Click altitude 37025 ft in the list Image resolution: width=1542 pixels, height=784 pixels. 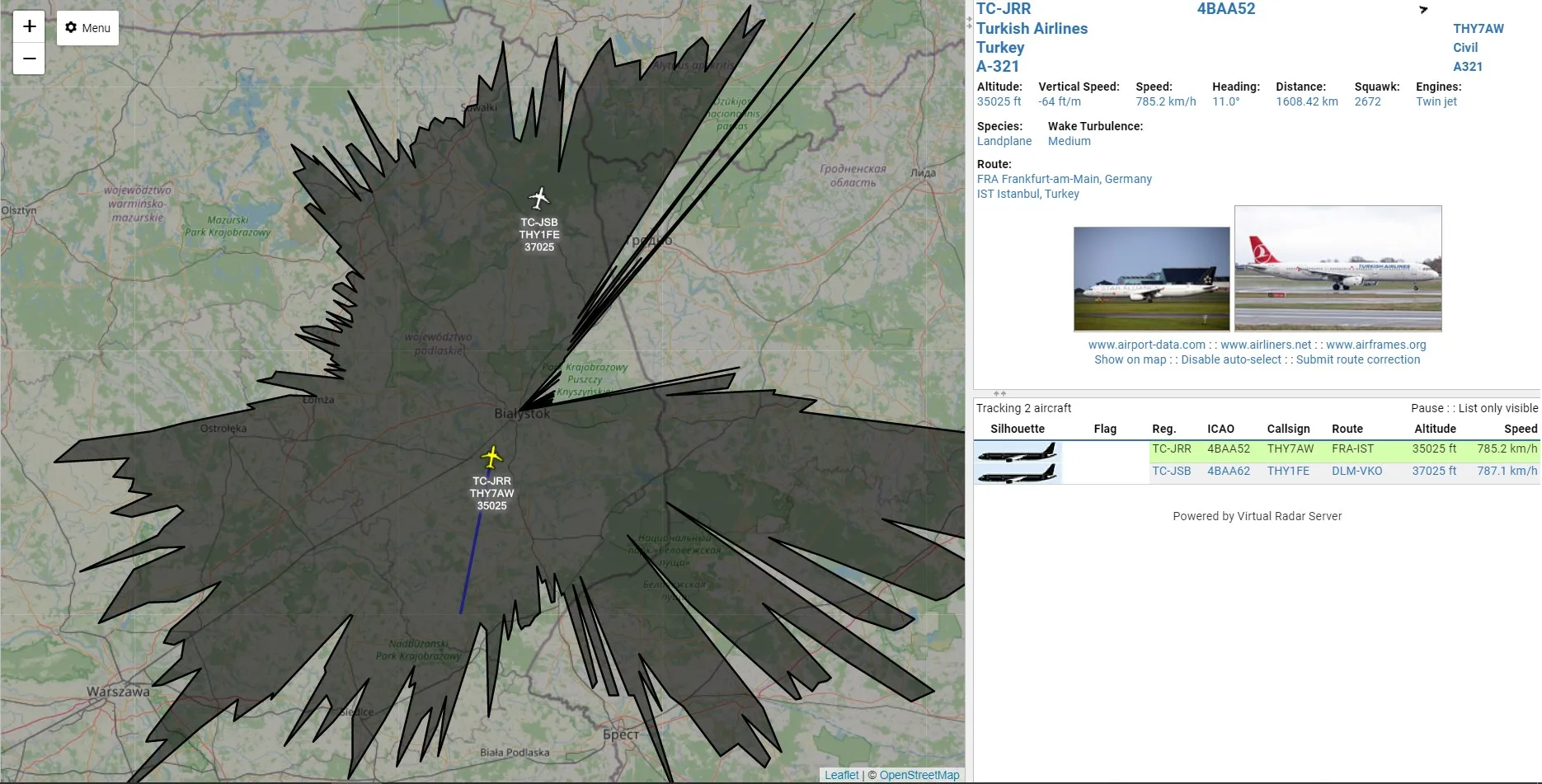pos(1434,472)
